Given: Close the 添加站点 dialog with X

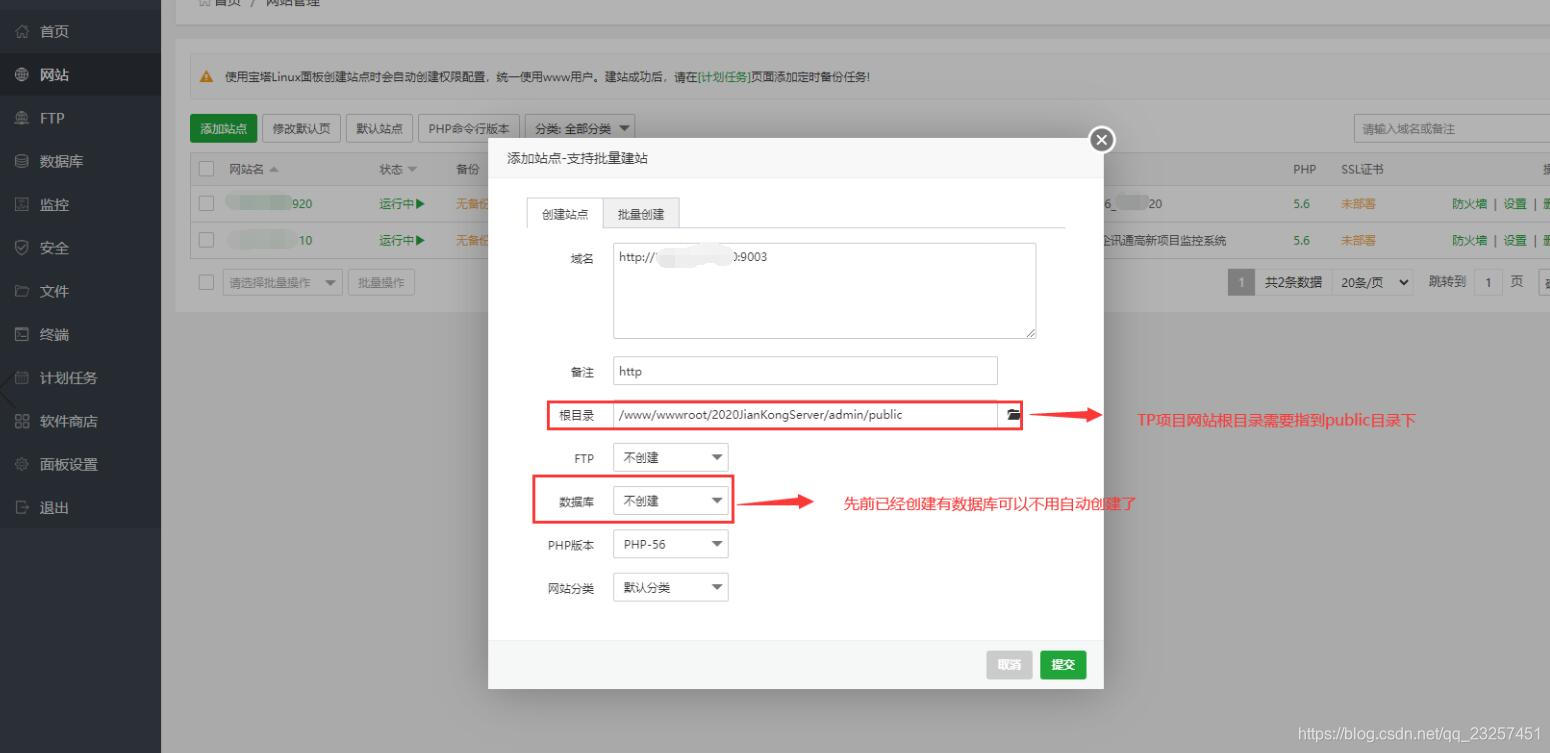Looking at the screenshot, I should pyautogui.click(x=1102, y=140).
